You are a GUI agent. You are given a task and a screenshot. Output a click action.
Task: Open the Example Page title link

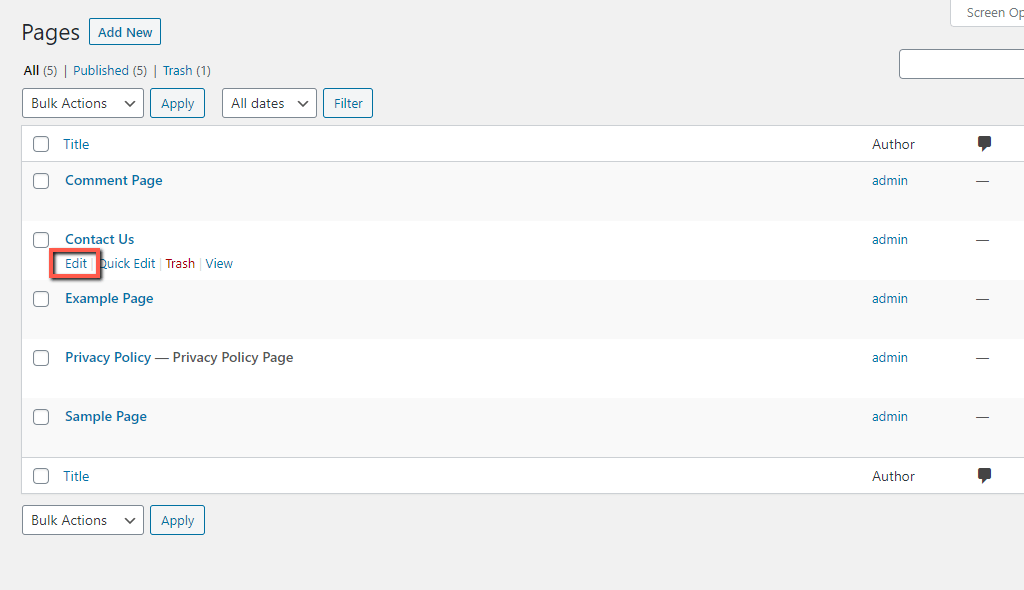[109, 299]
